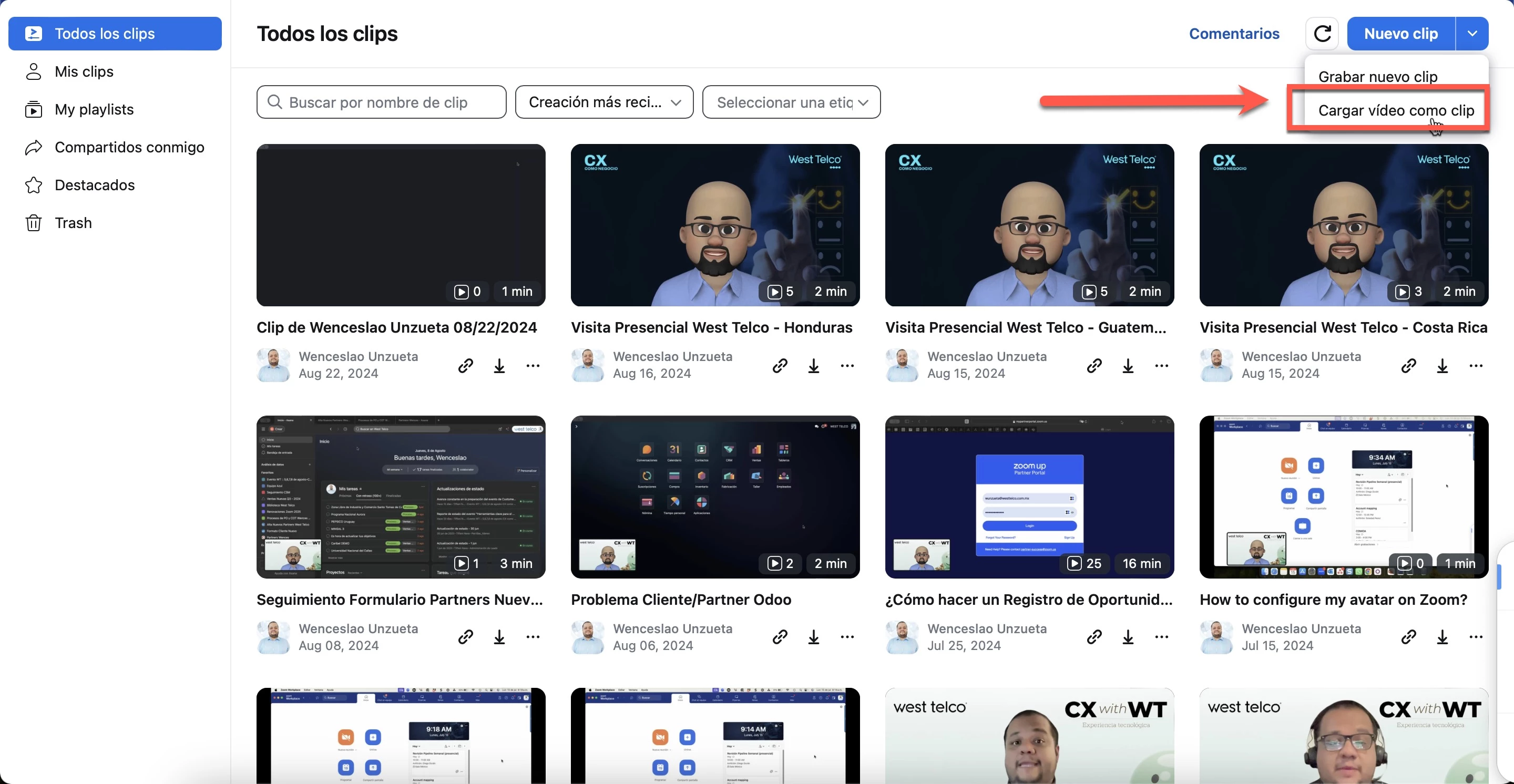This screenshot has width=1514, height=784.
Task: Copy link for Guatemala visit clip
Action: point(1094,366)
